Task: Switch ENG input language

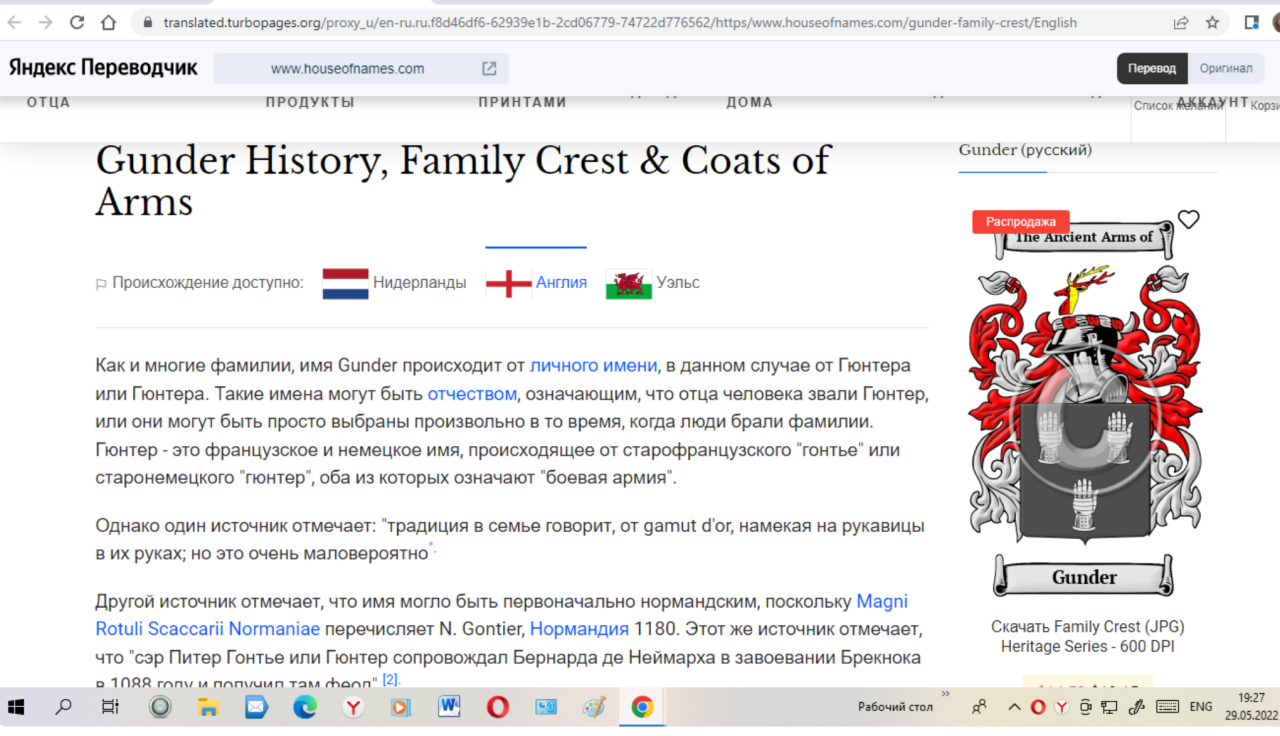Action: (x=1201, y=707)
